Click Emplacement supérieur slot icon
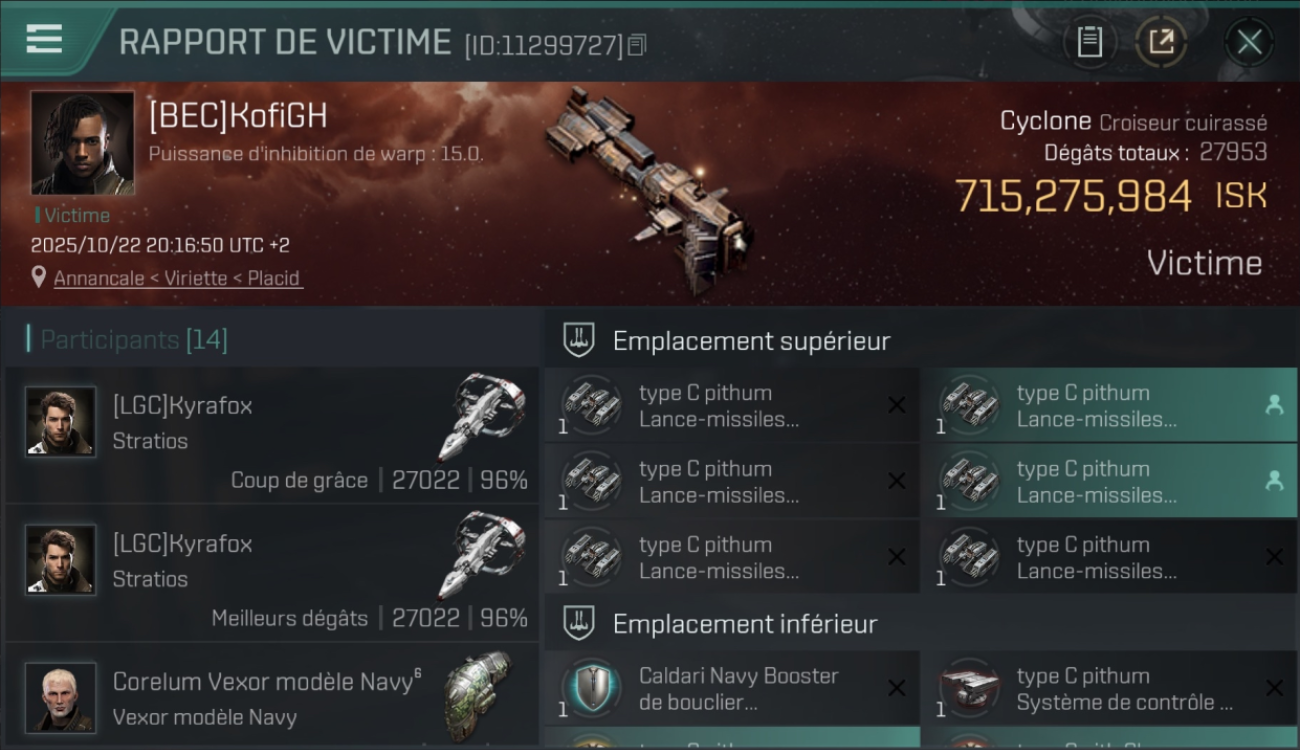 tap(579, 340)
